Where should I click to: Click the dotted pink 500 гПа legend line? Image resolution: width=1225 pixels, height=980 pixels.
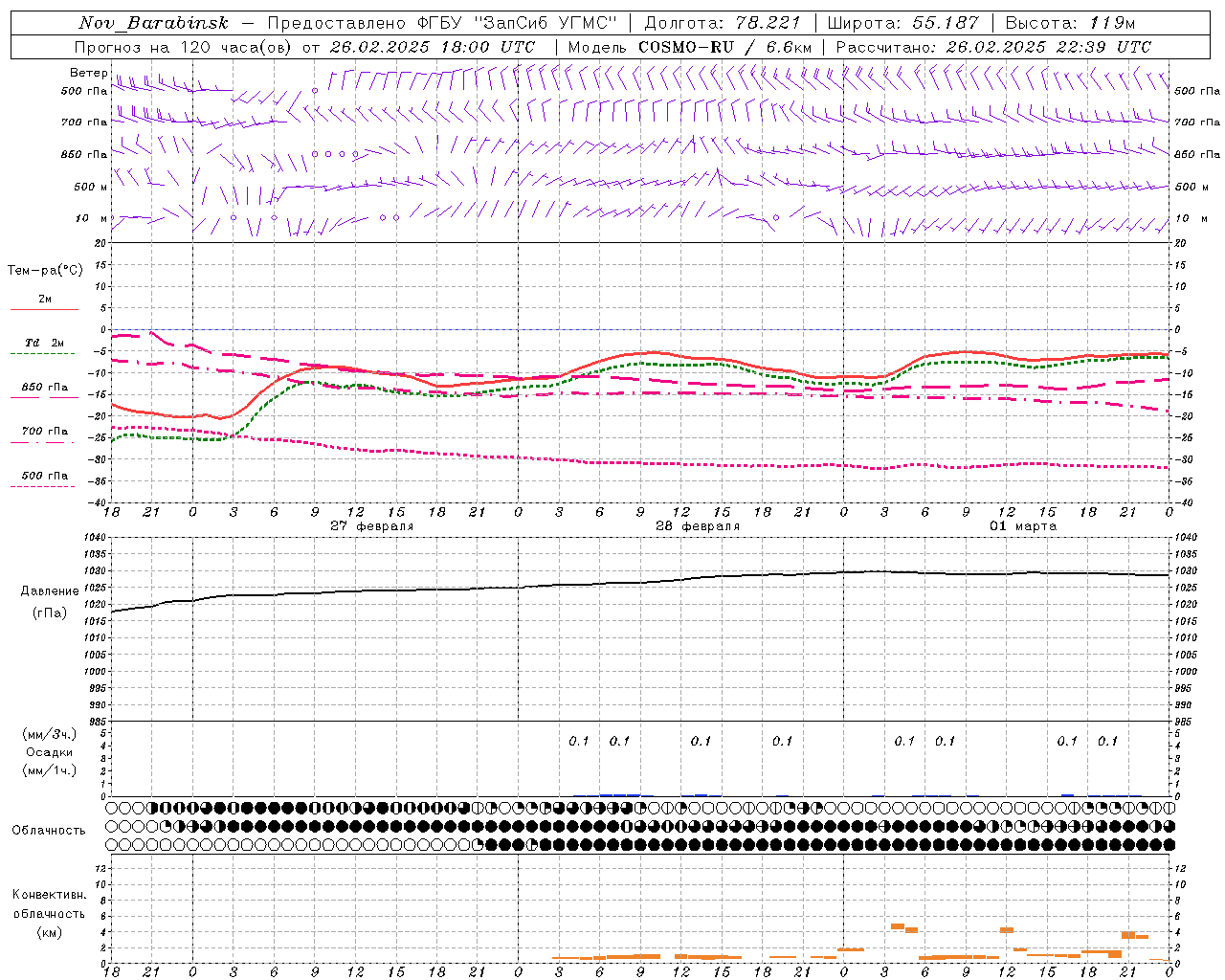pyautogui.click(x=44, y=486)
